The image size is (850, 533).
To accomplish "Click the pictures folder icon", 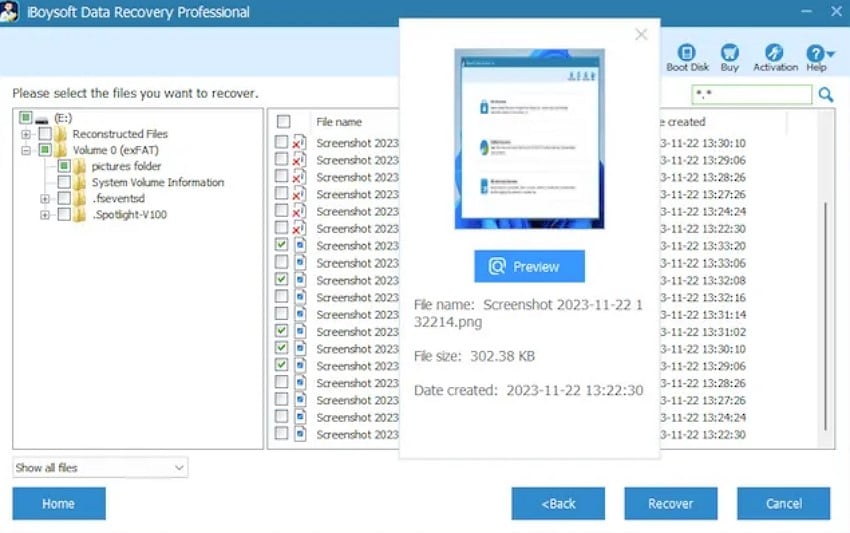I will click(x=79, y=166).
